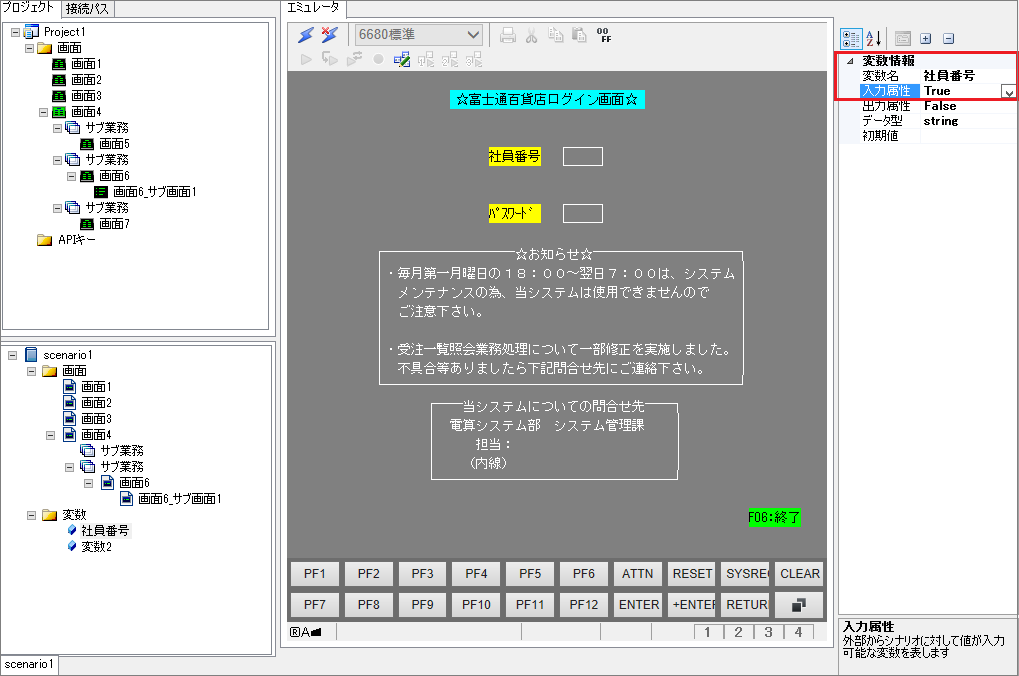Screen dimensions: 1019x676
Task: Click the minus collapse-all icon in properties
Action: click(949, 39)
